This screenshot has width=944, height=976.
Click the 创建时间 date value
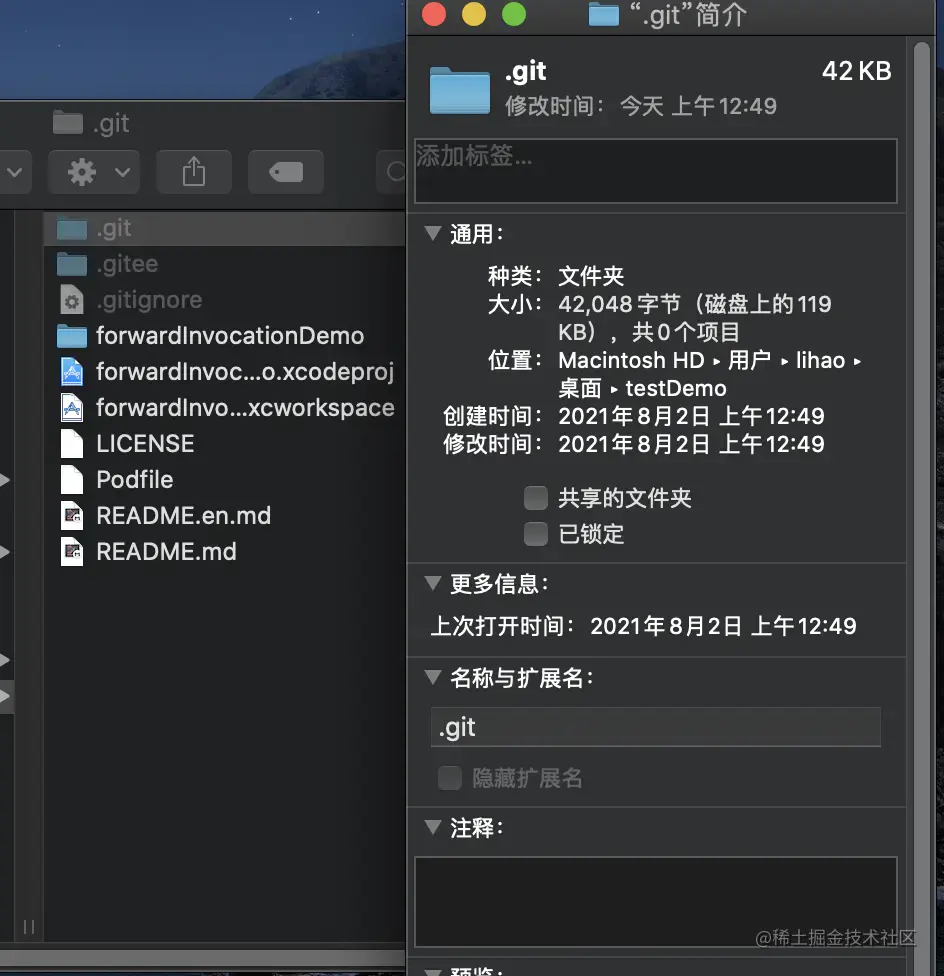pyautogui.click(x=691, y=416)
